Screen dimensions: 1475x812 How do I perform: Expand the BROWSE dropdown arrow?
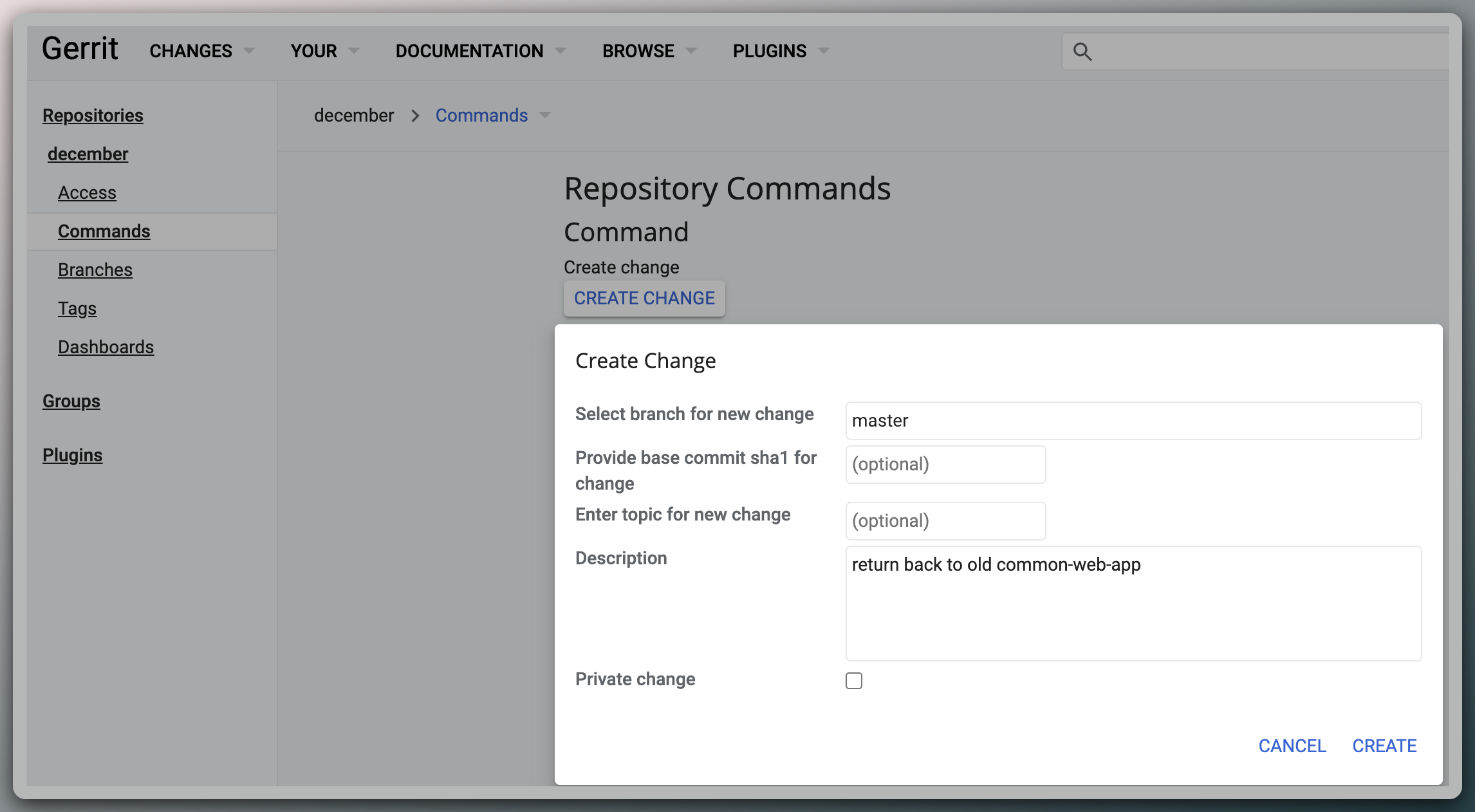point(692,51)
